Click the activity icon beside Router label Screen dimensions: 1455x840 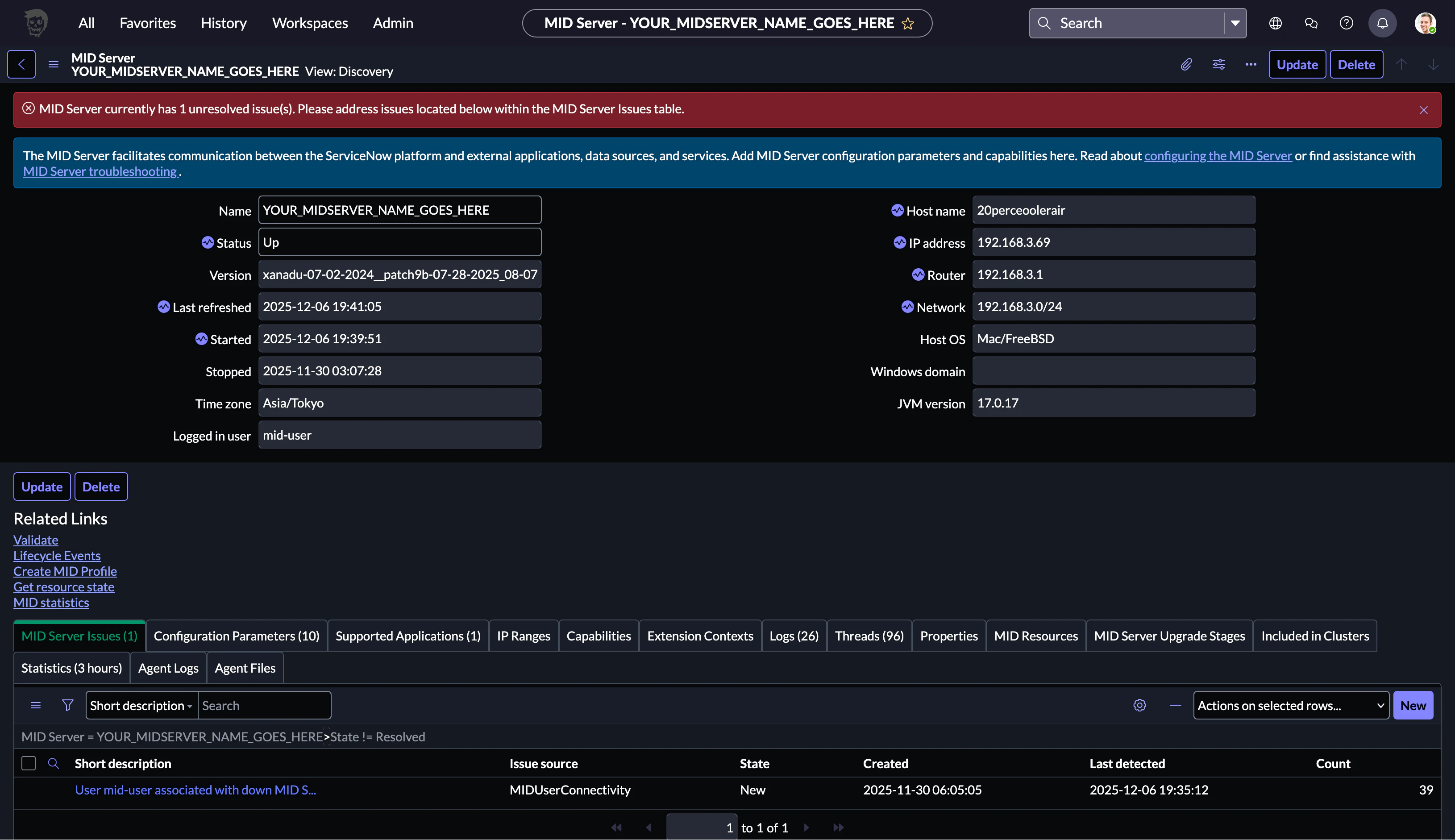(x=919, y=274)
